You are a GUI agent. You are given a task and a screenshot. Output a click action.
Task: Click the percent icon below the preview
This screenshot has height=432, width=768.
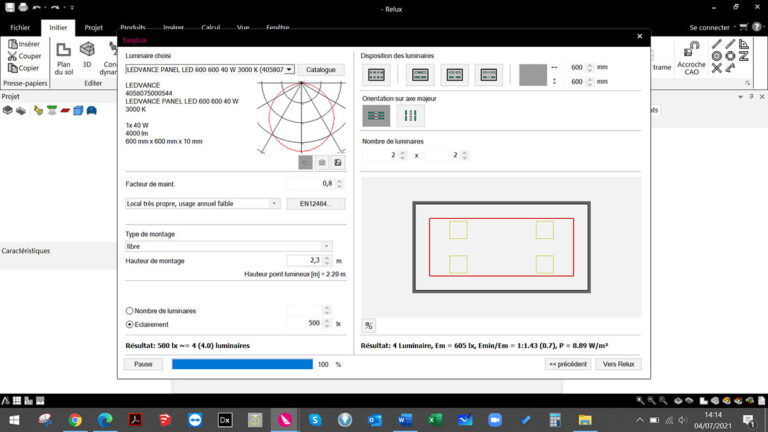click(369, 325)
